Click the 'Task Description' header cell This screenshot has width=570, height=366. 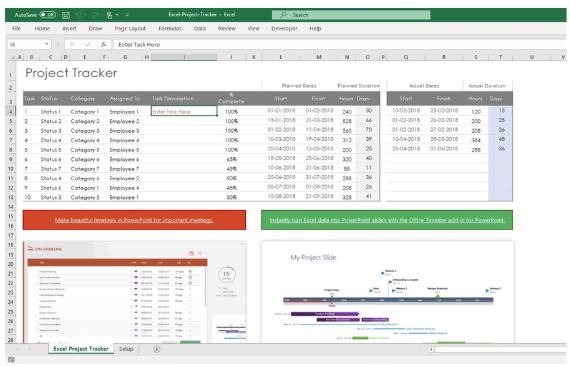(173, 98)
